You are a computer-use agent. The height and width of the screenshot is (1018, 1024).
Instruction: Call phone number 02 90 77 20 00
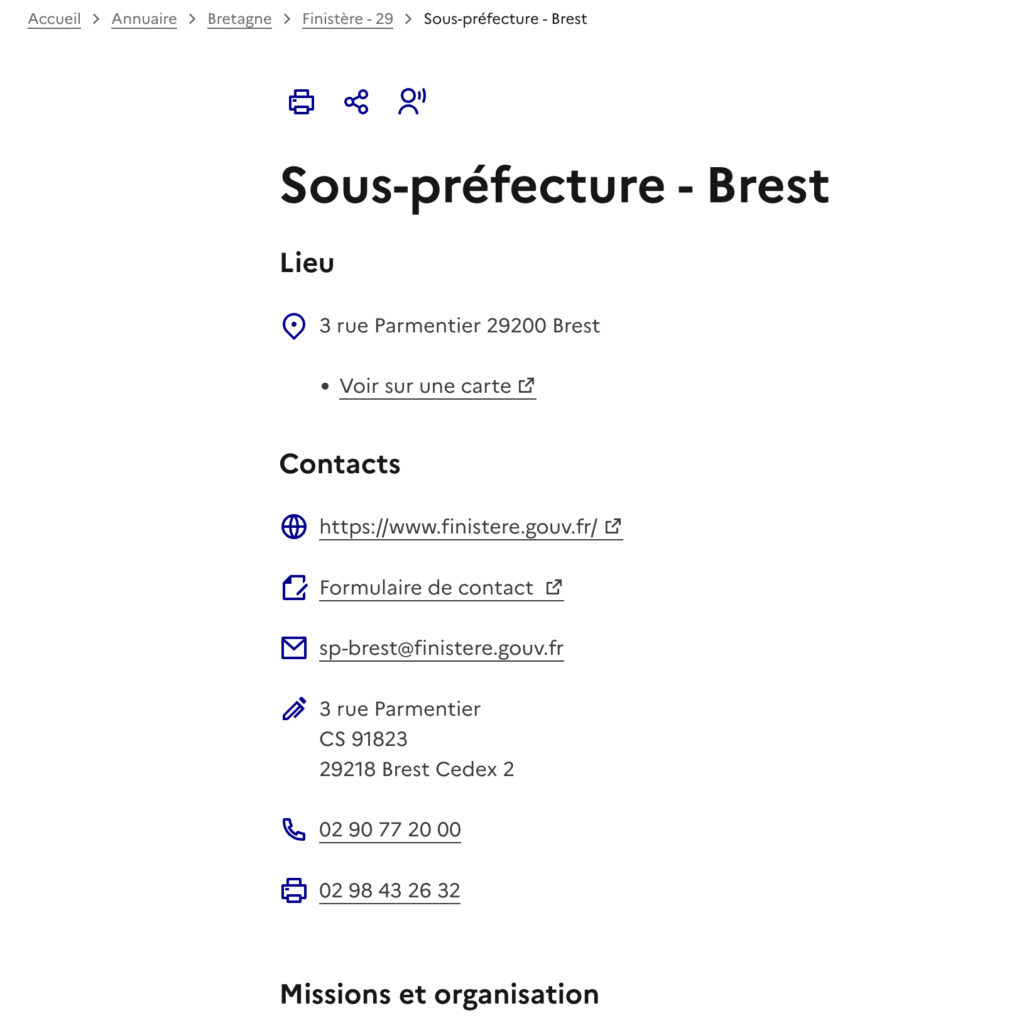coord(390,830)
